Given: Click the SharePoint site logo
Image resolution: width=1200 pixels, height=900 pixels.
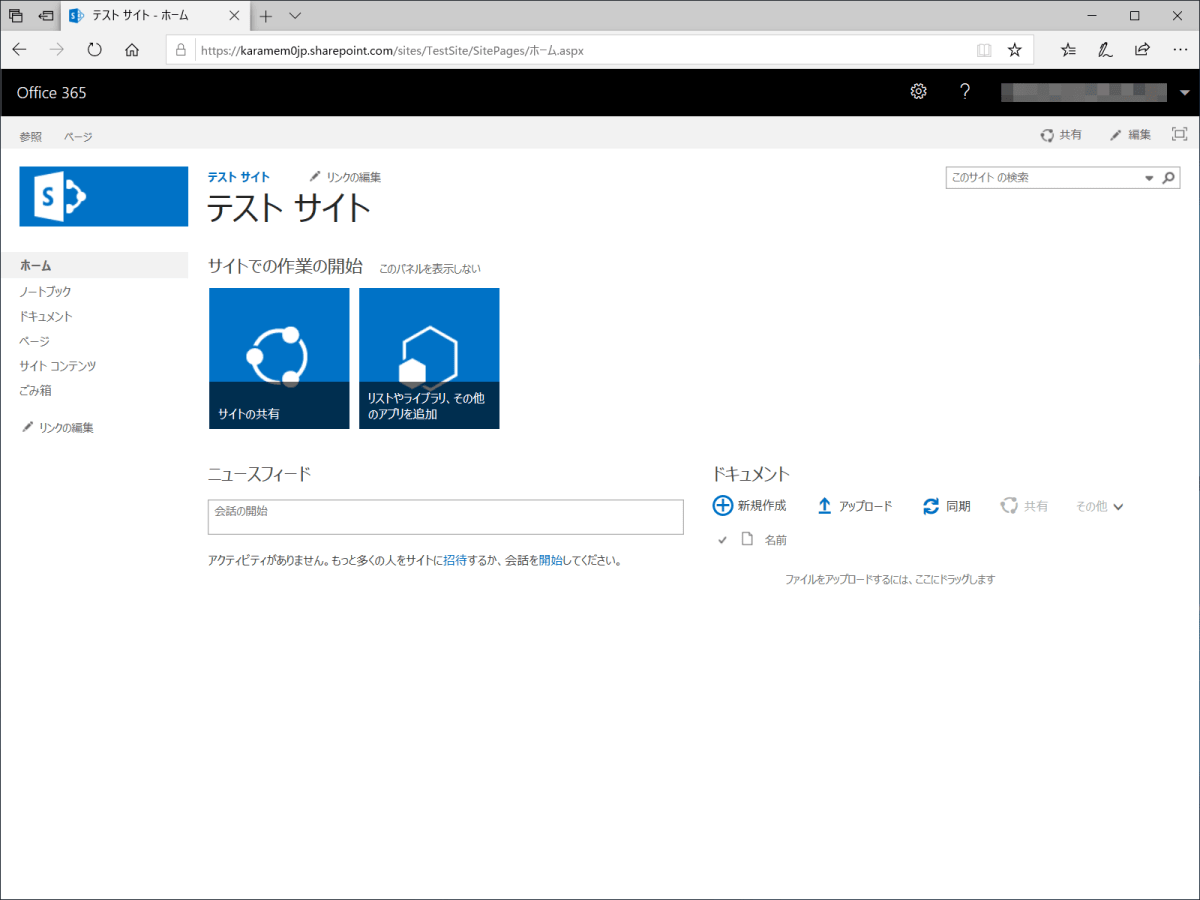Looking at the screenshot, I should [x=104, y=196].
